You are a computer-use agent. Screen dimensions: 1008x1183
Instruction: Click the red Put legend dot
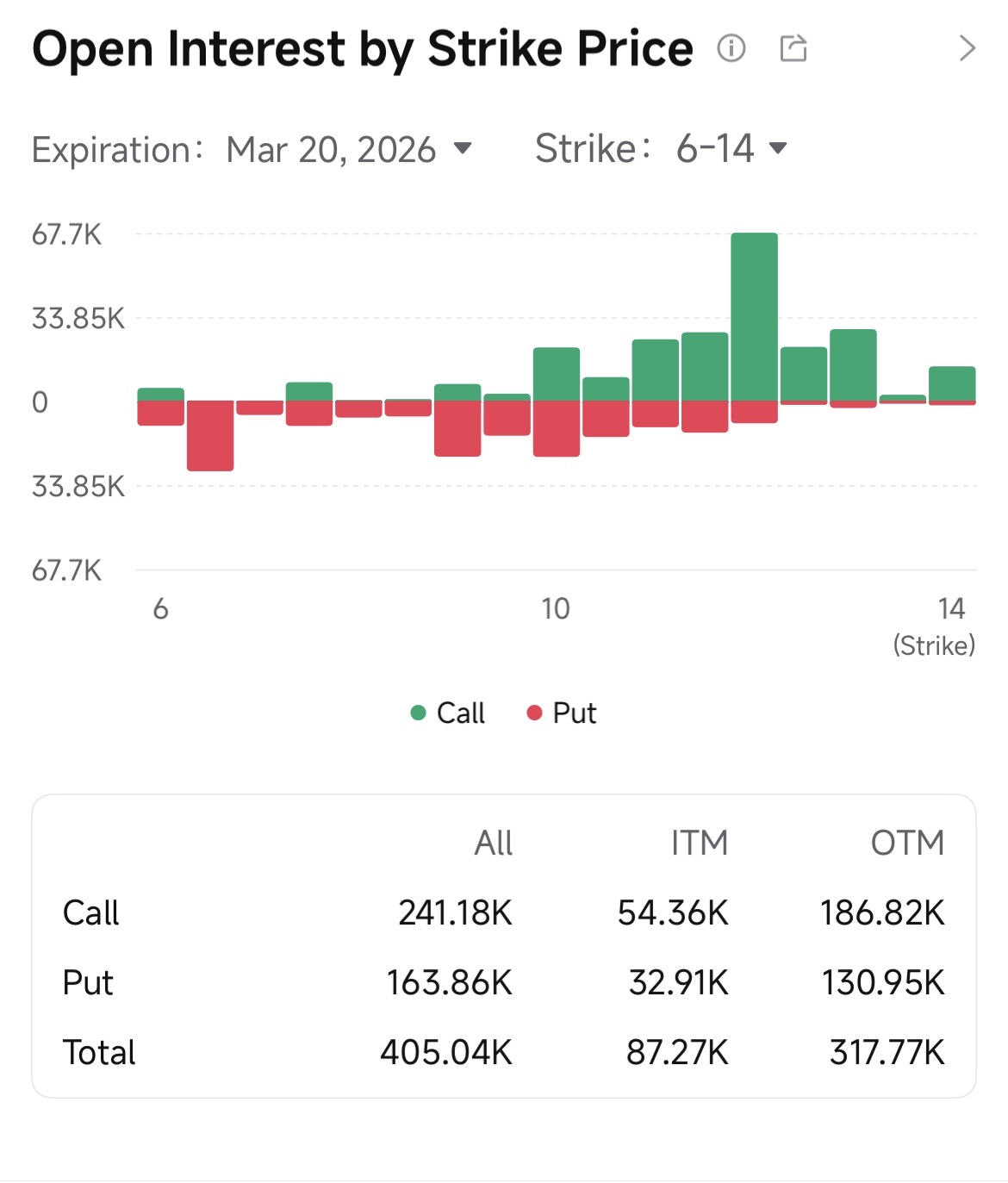coord(534,713)
